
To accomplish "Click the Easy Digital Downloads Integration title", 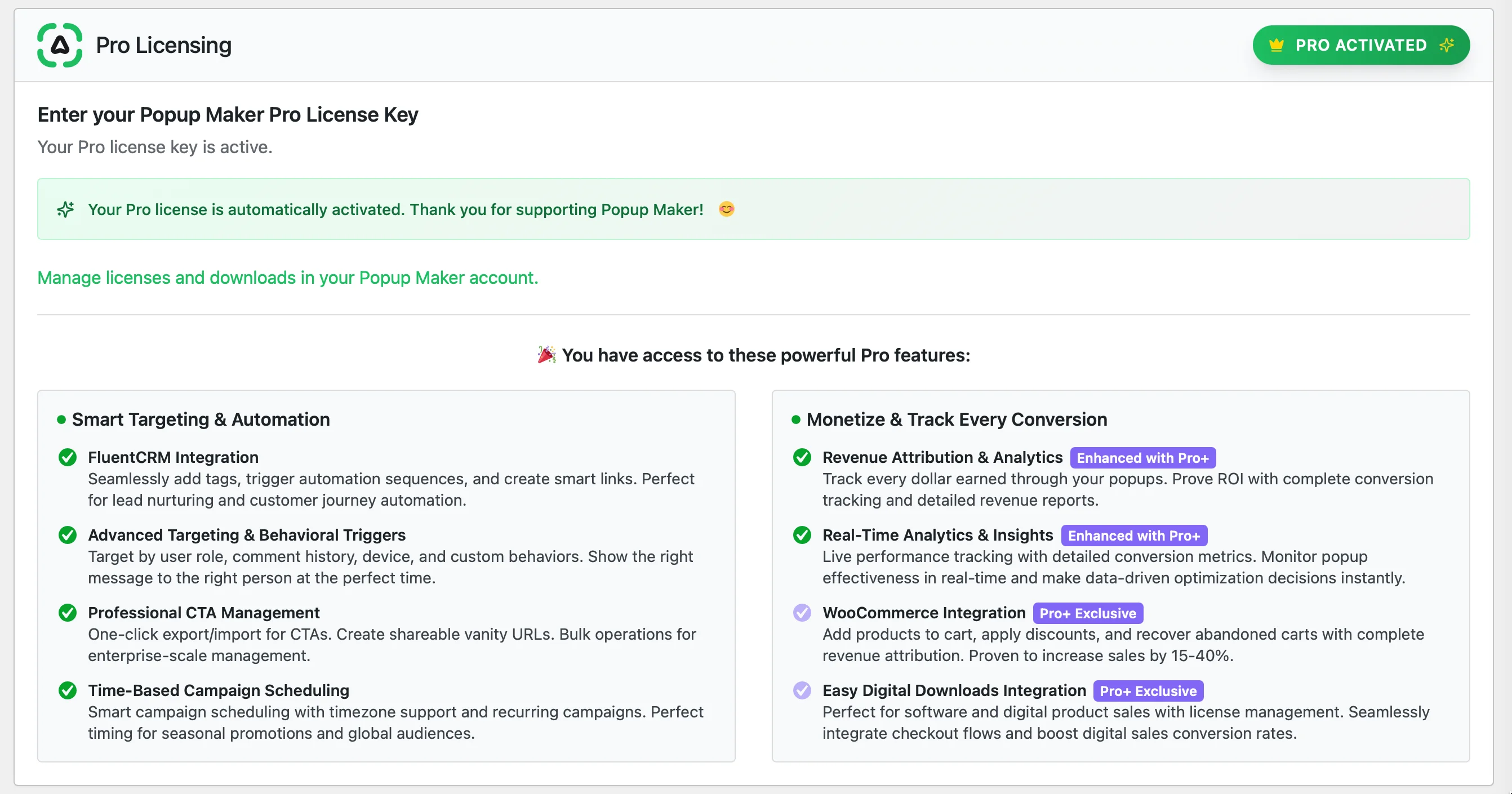I will (x=954, y=690).
